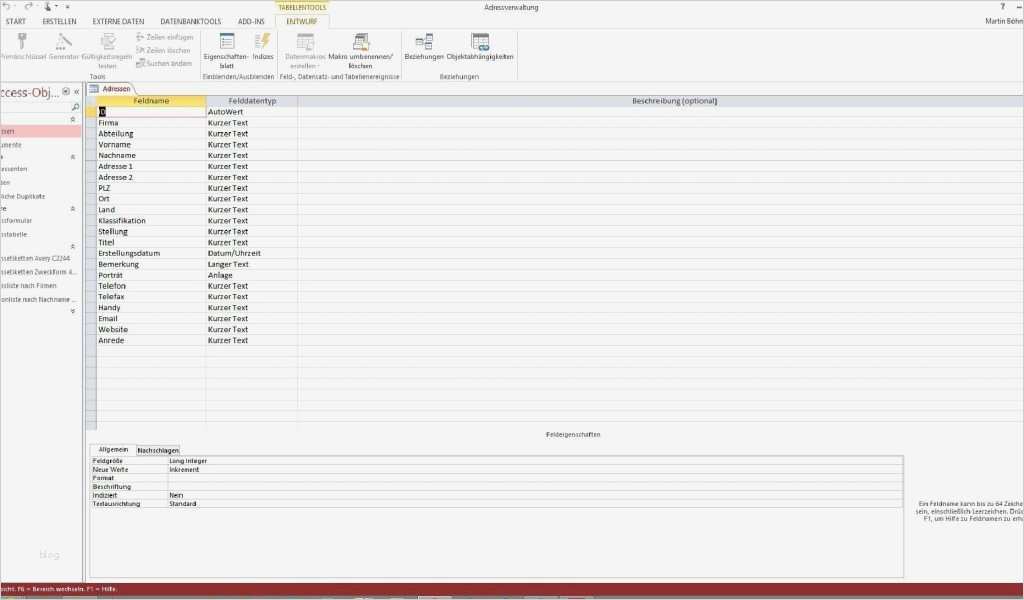The image size is (1024, 600).
Task: Click Suchen ändern in Tools group
Action: 164,63
